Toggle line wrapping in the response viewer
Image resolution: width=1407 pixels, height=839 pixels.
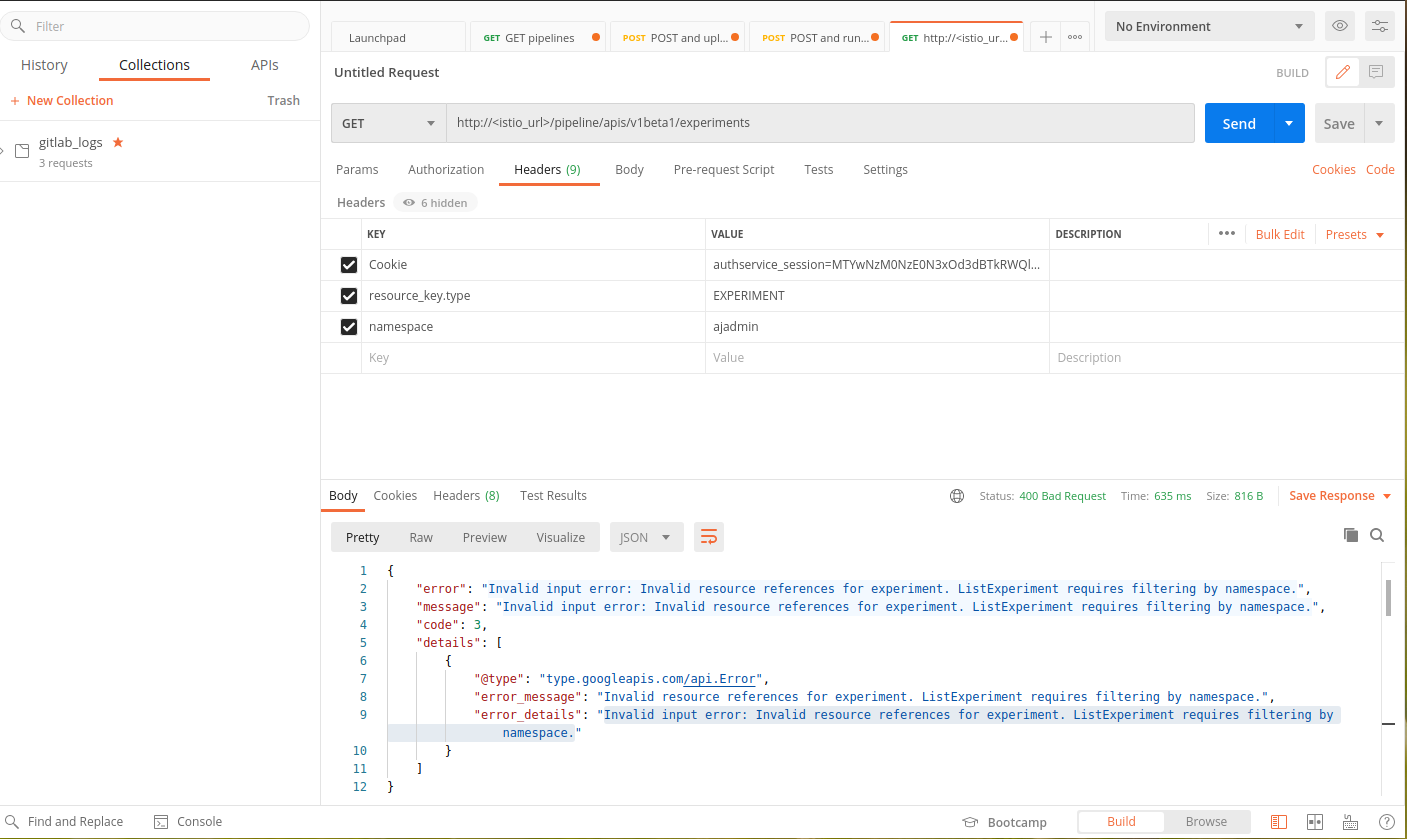click(709, 537)
